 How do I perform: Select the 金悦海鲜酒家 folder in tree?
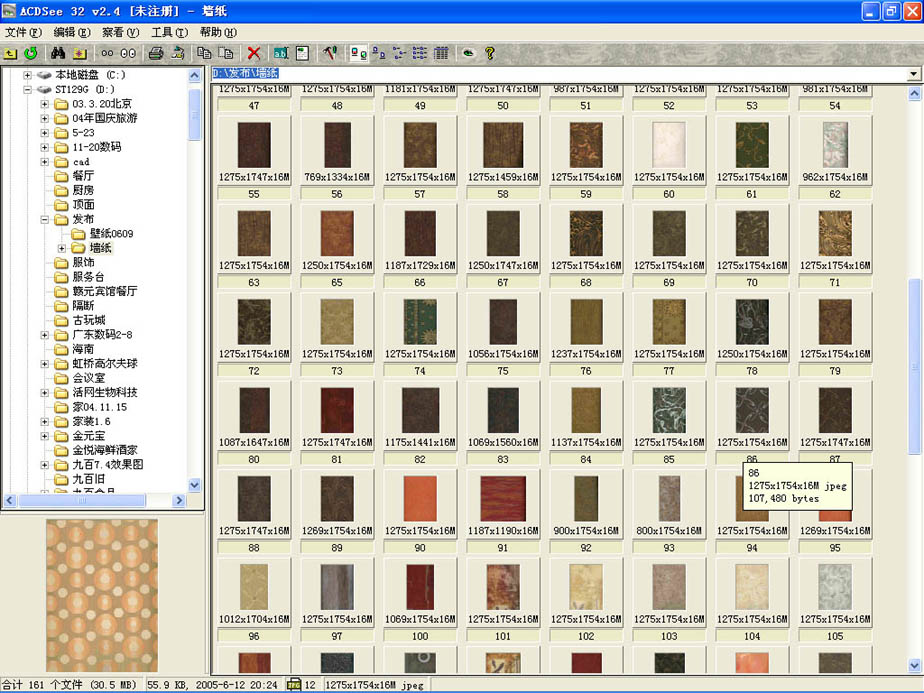click(105, 450)
